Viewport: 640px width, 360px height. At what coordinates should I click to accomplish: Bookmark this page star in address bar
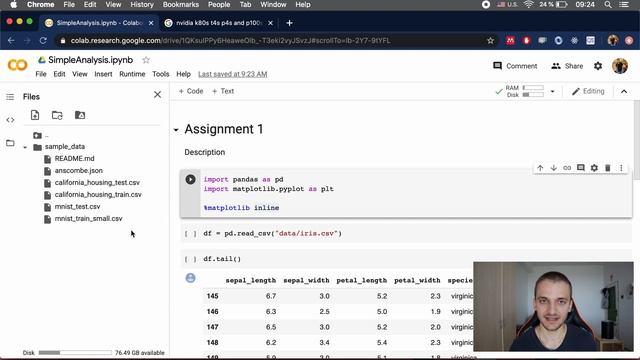coord(490,40)
